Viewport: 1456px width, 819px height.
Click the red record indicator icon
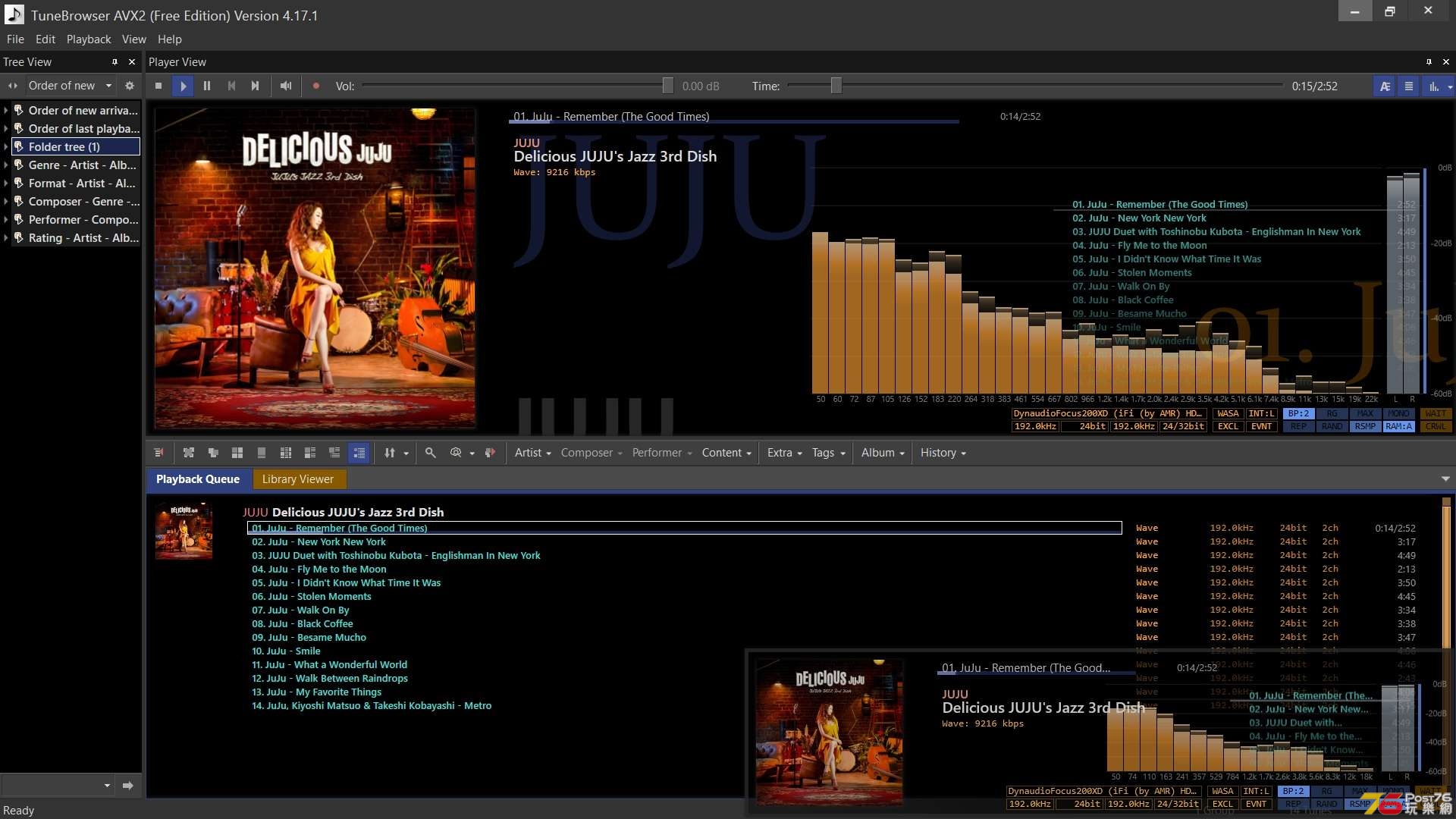pos(316,86)
